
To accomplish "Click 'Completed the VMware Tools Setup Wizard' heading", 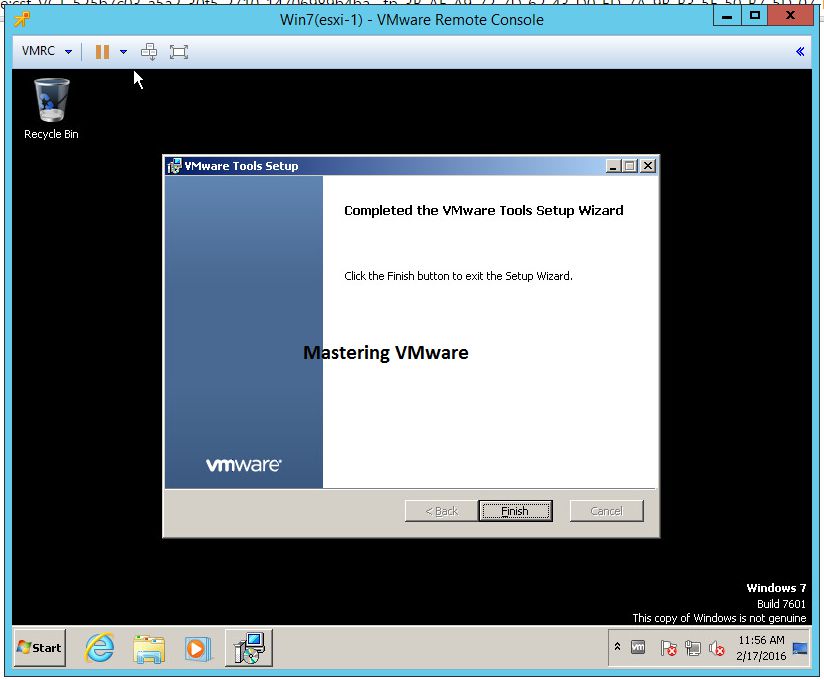I will tap(483, 210).
